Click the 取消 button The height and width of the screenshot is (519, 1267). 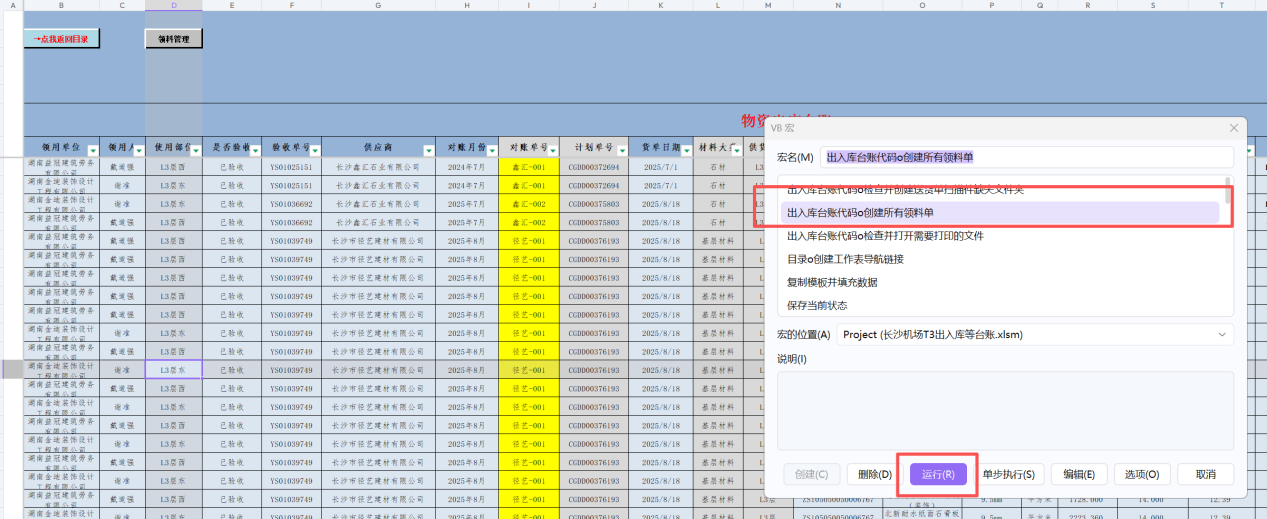[1206, 474]
